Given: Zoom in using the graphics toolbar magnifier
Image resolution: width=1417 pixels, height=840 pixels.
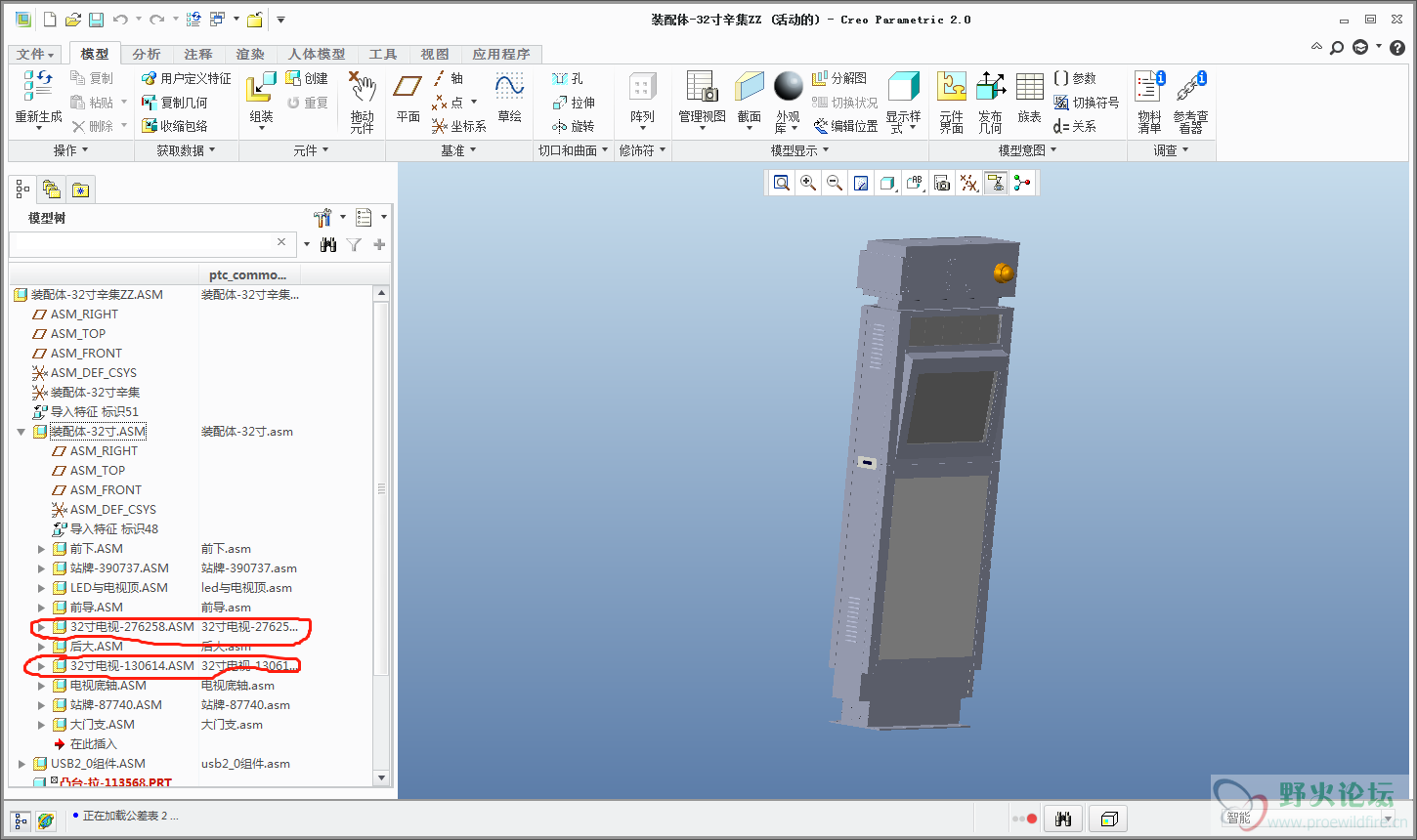Looking at the screenshot, I should (808, 183).
